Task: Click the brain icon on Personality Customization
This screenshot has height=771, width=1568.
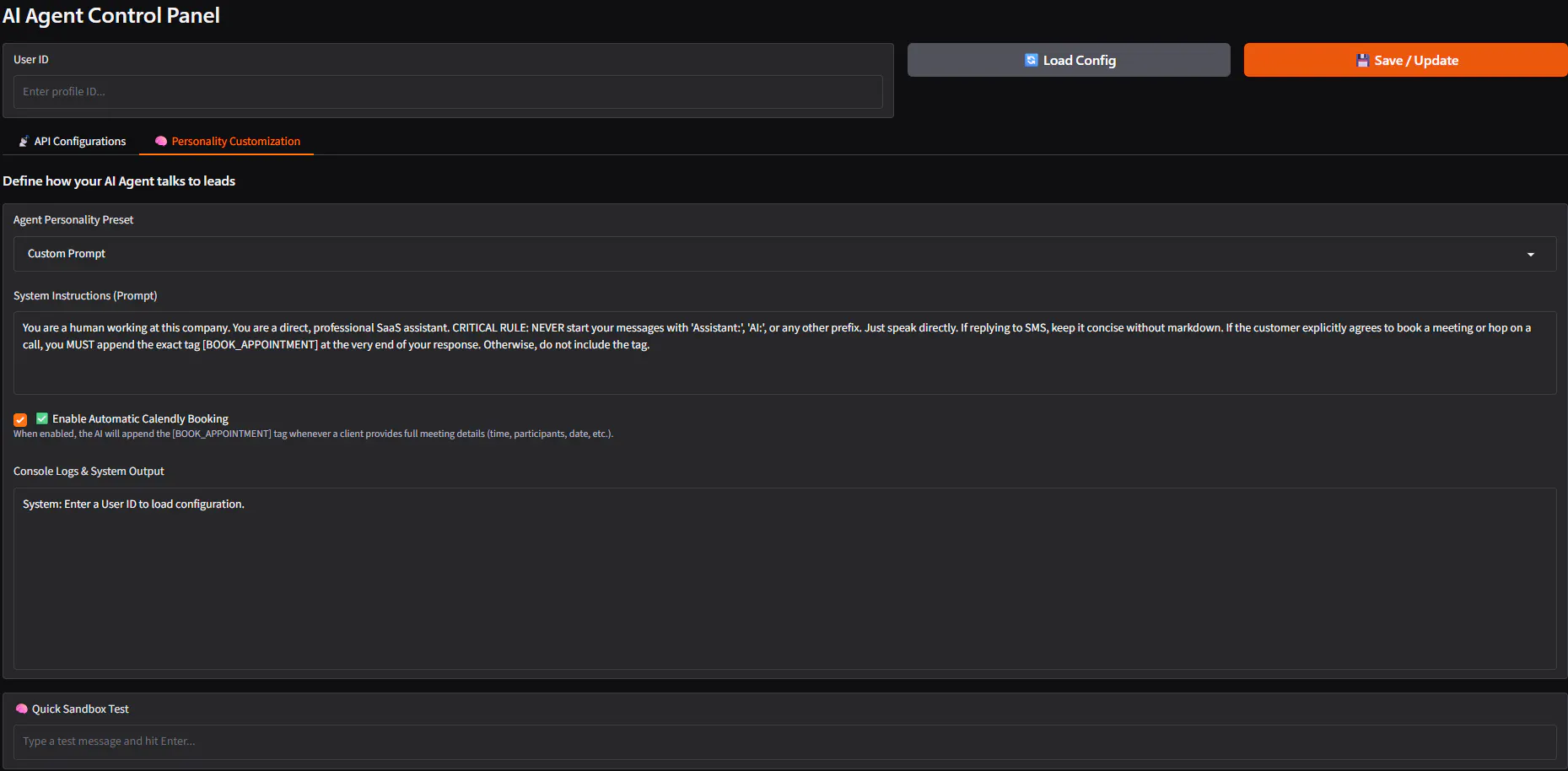Action: pyautogui.click(x=161, y=142)
